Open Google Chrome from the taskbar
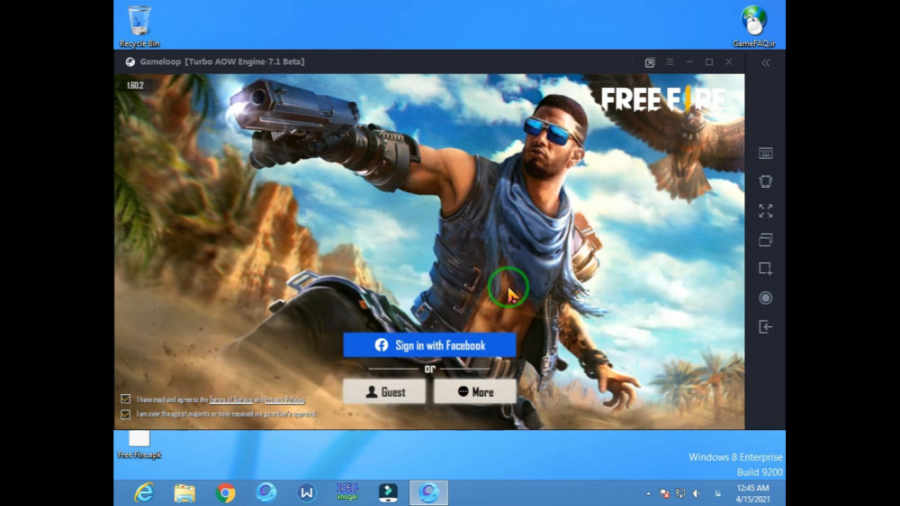 [226, 493]
